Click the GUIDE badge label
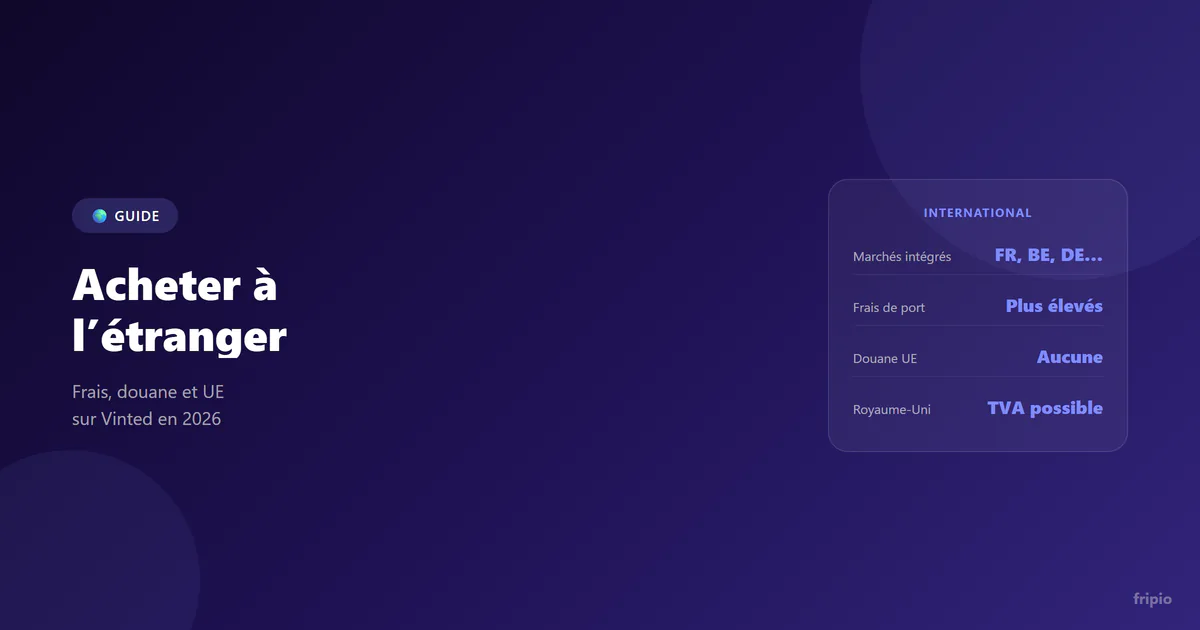 coord(137,216)
